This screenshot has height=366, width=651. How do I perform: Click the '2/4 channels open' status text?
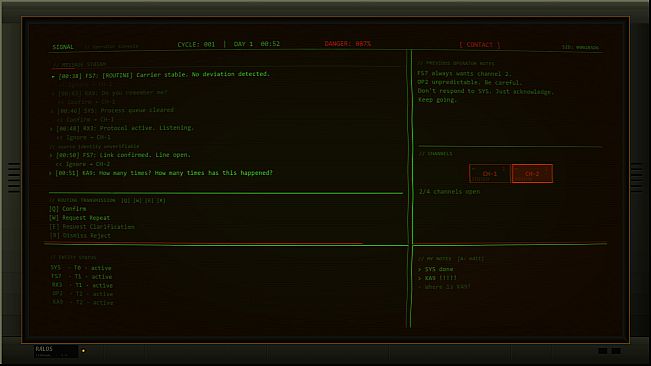[x=450, y=192]
